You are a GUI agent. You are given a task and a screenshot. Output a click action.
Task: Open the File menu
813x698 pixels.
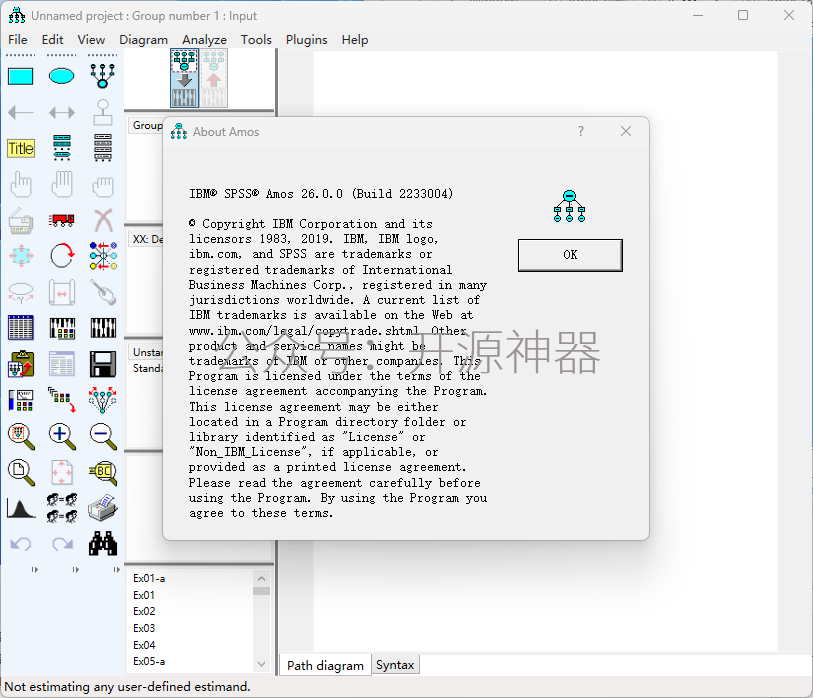click(18, 40)
